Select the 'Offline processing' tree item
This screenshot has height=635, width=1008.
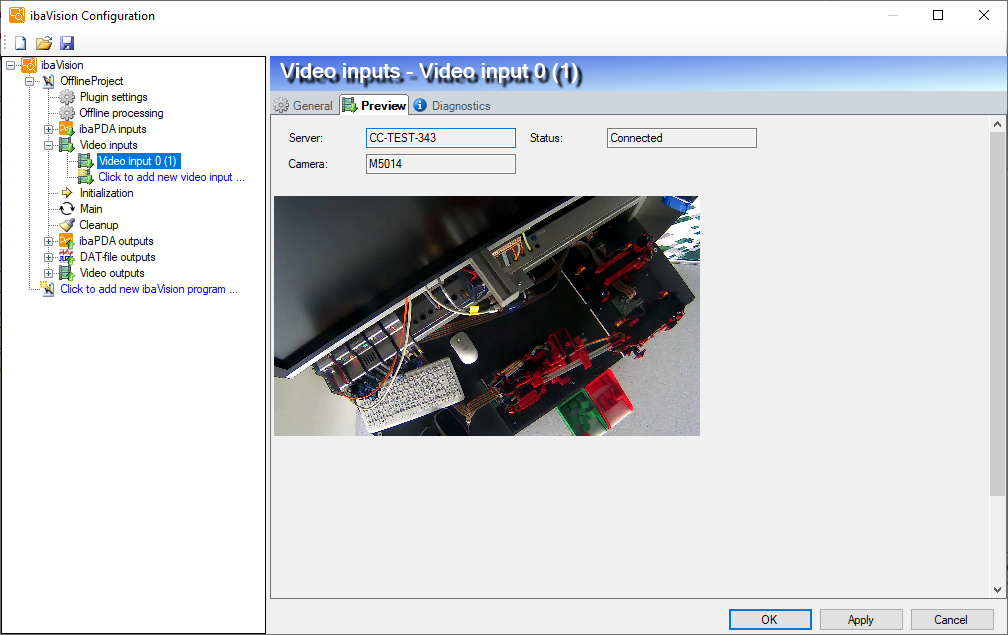122,113
